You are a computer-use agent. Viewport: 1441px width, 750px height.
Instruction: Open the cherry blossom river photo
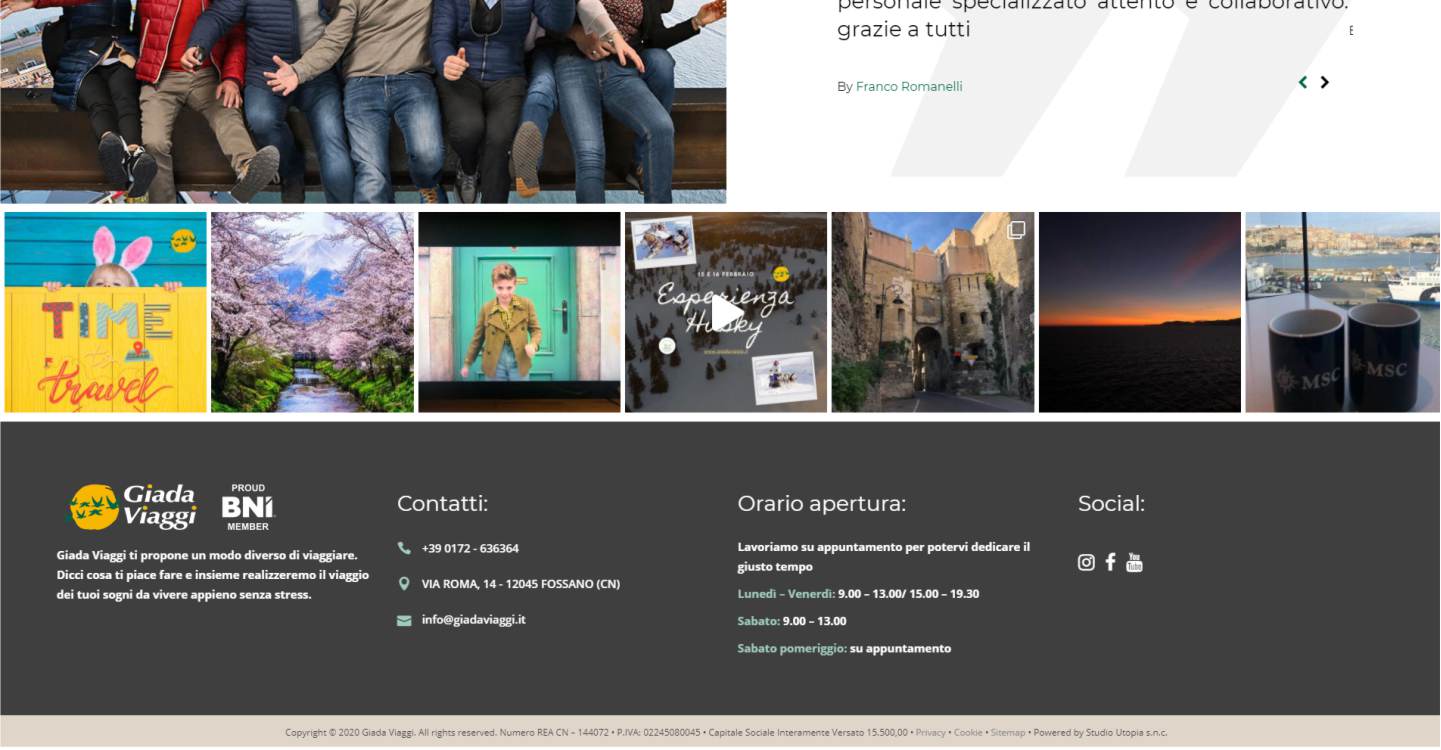coord(312,312)
